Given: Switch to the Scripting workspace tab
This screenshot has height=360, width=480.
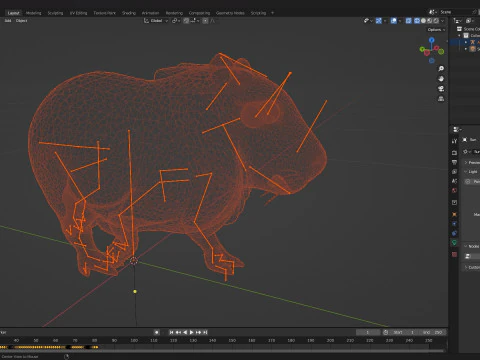Looking at the screenshot, I should (258, 13).
